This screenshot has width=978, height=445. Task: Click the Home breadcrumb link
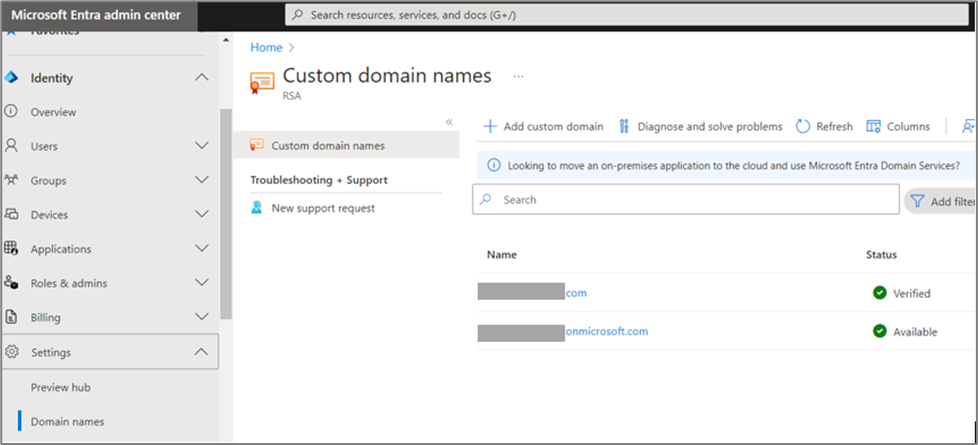266,47
